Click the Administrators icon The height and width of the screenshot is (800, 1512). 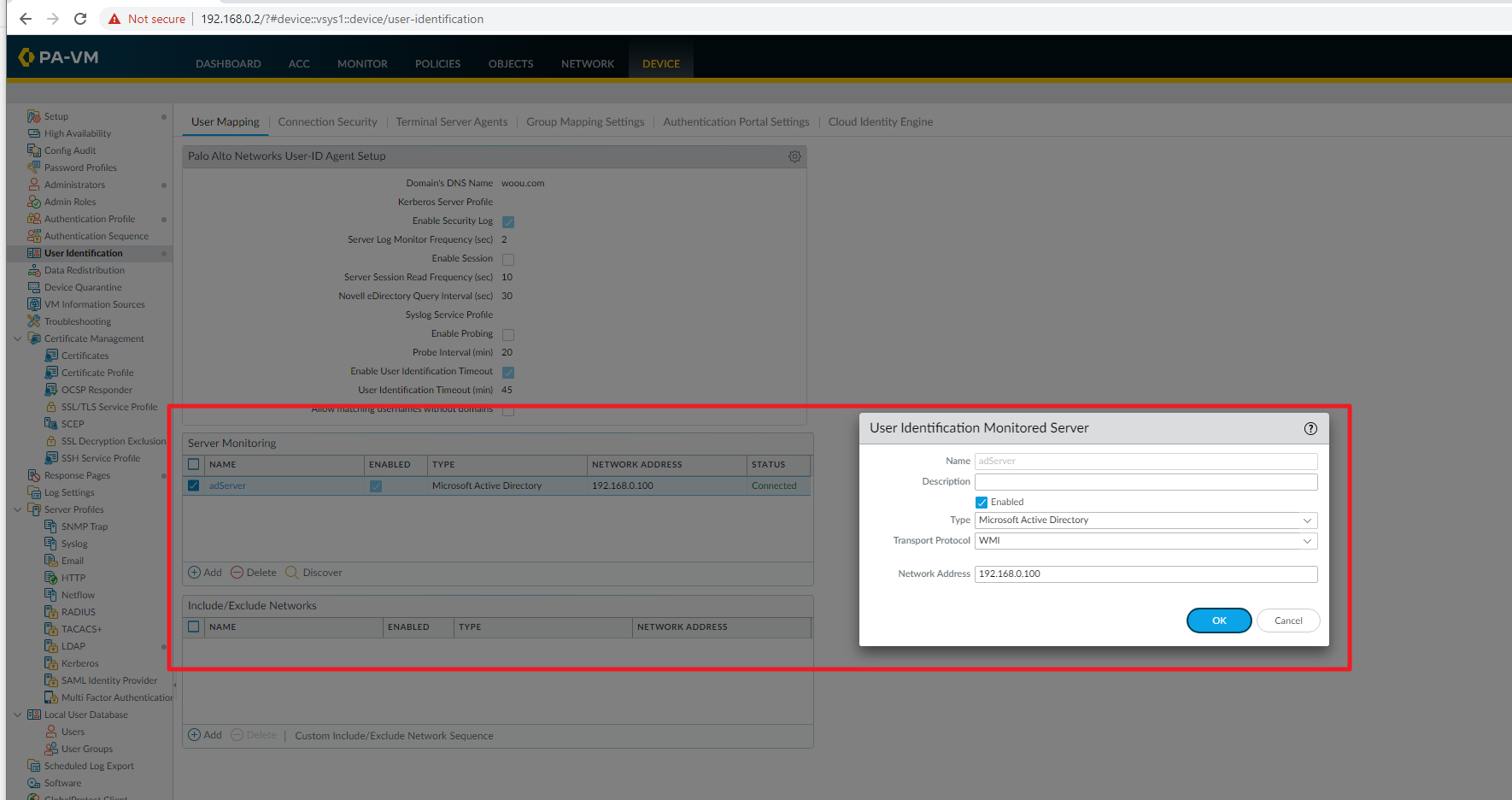point(34,185)
